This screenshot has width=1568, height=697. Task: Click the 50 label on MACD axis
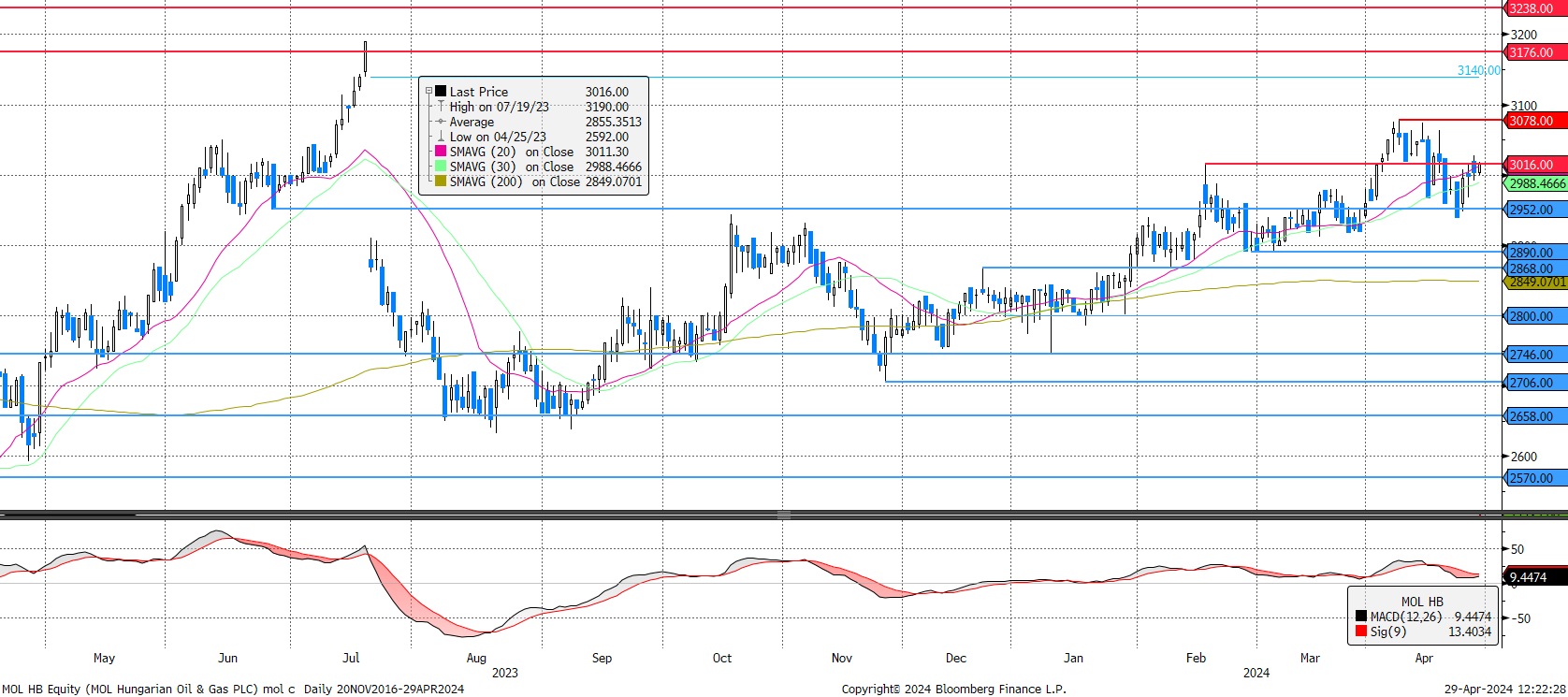click(1517, 549)
